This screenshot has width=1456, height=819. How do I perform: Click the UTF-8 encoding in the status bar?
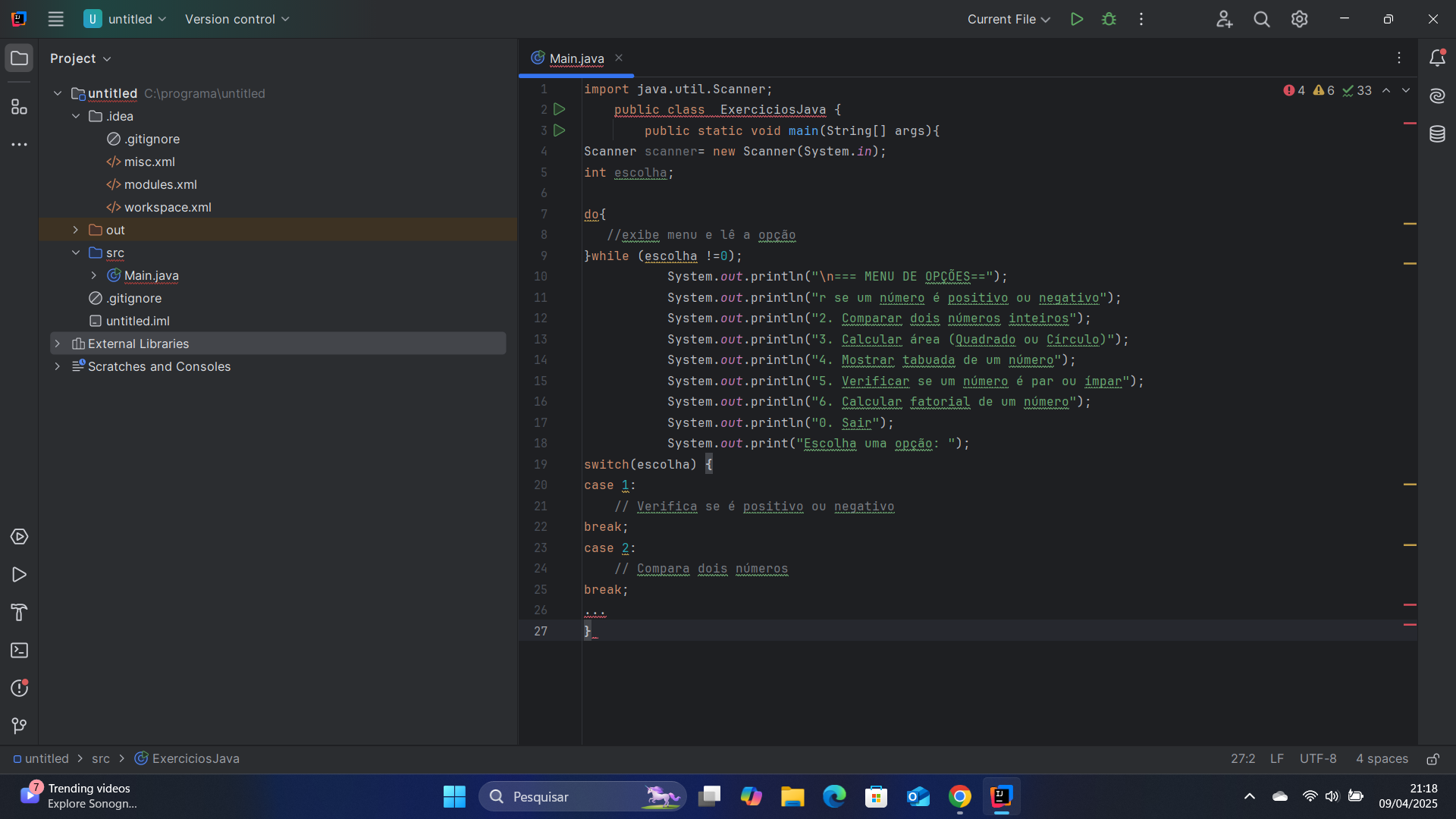1317,759
